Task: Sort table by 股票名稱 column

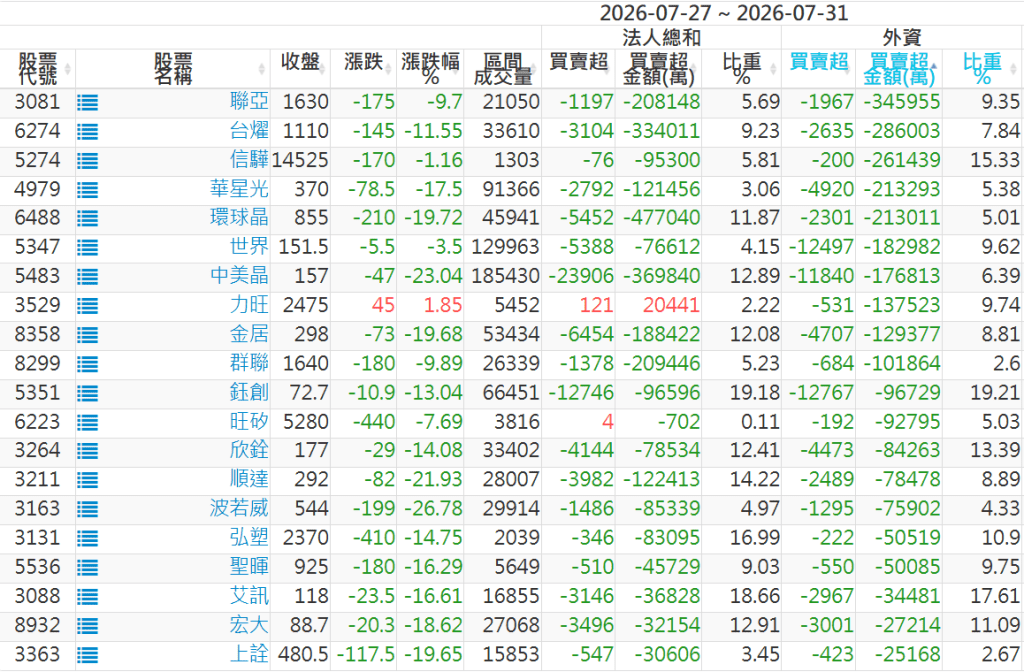Action: pos(173,69)
